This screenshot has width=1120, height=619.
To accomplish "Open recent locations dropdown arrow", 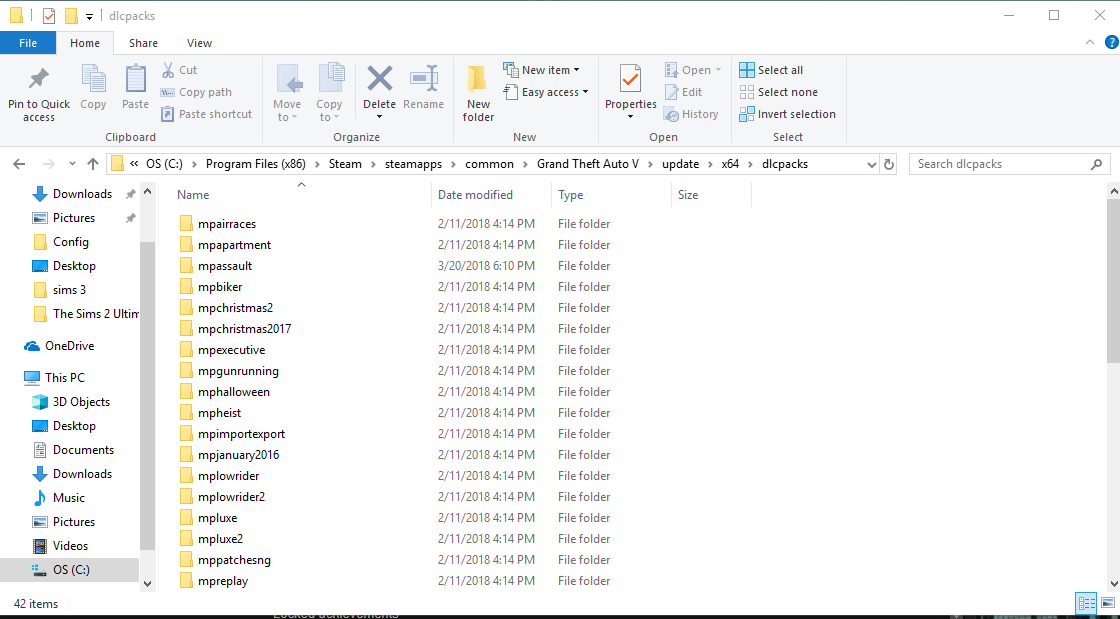I will pyautogui.click(x=72, y=164).
